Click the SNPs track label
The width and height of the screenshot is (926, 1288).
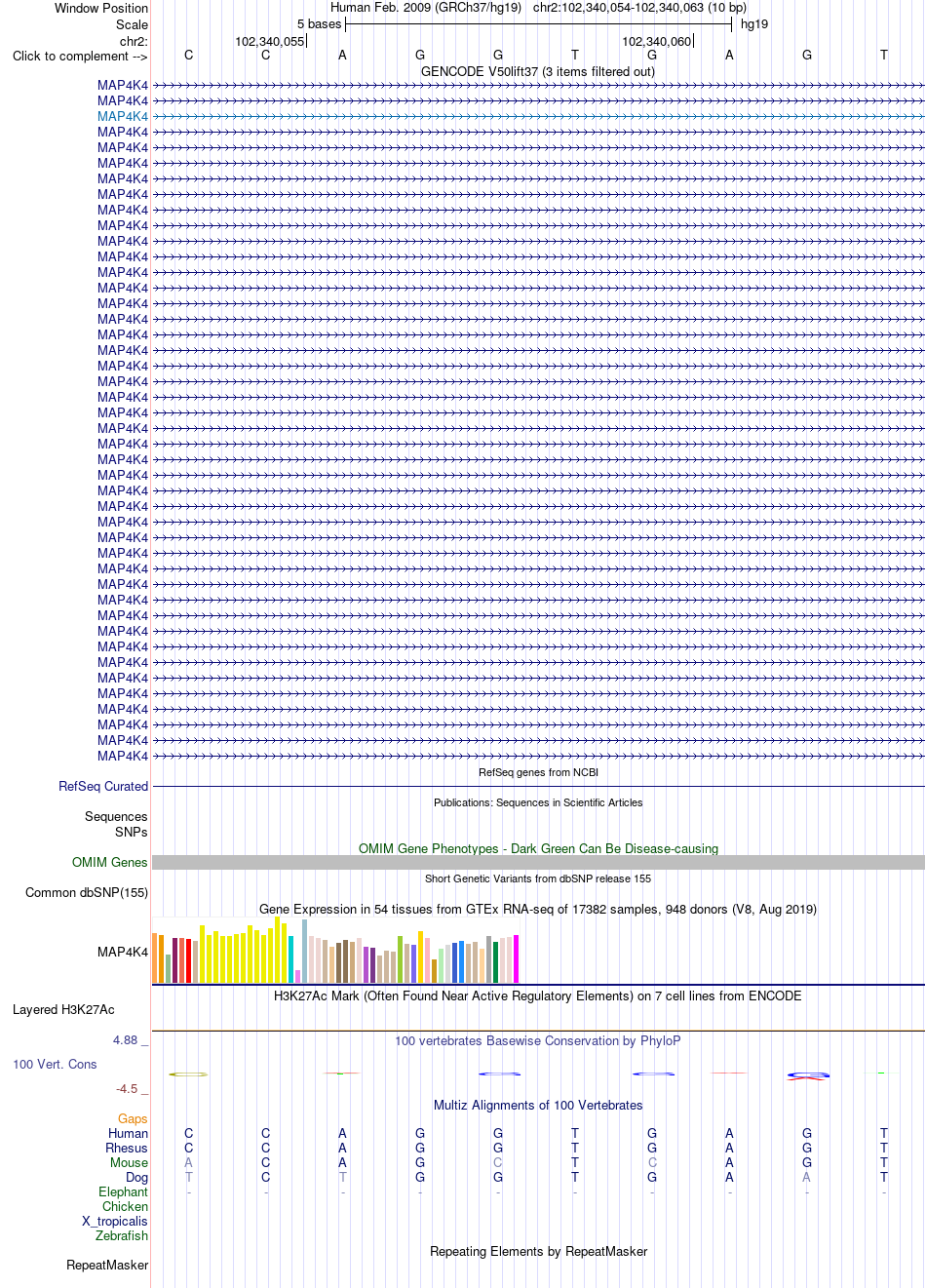132,832
